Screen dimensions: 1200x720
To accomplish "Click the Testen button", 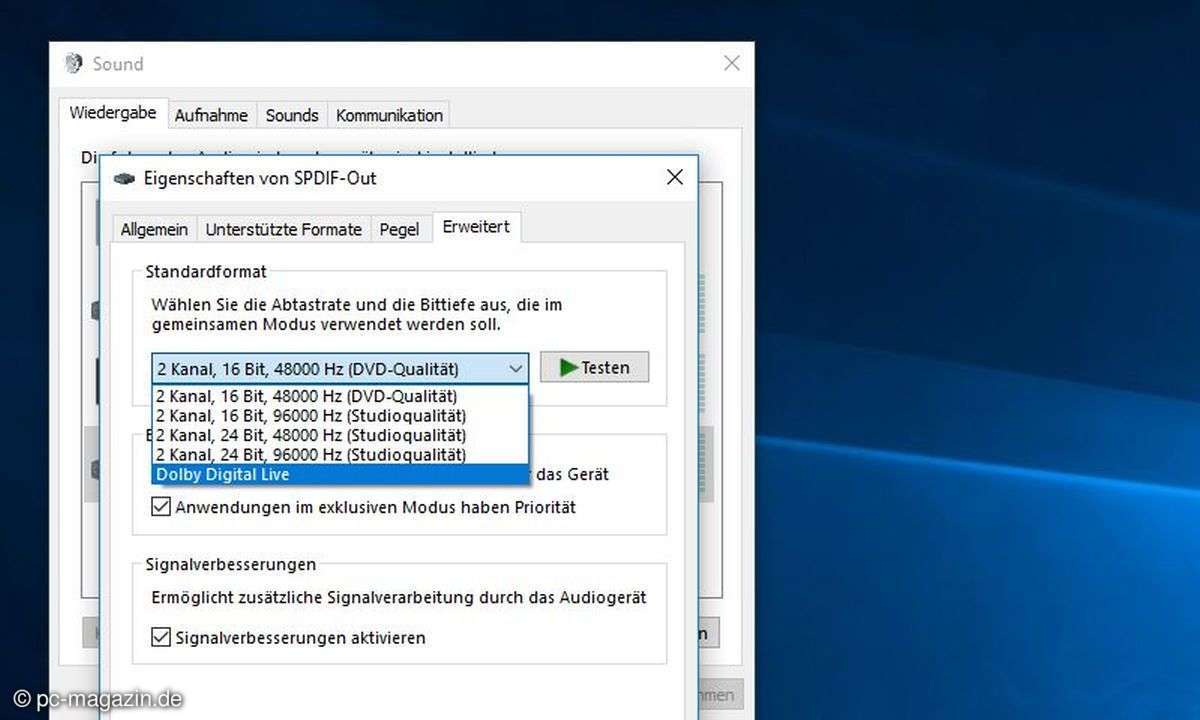I will (594, 367).
